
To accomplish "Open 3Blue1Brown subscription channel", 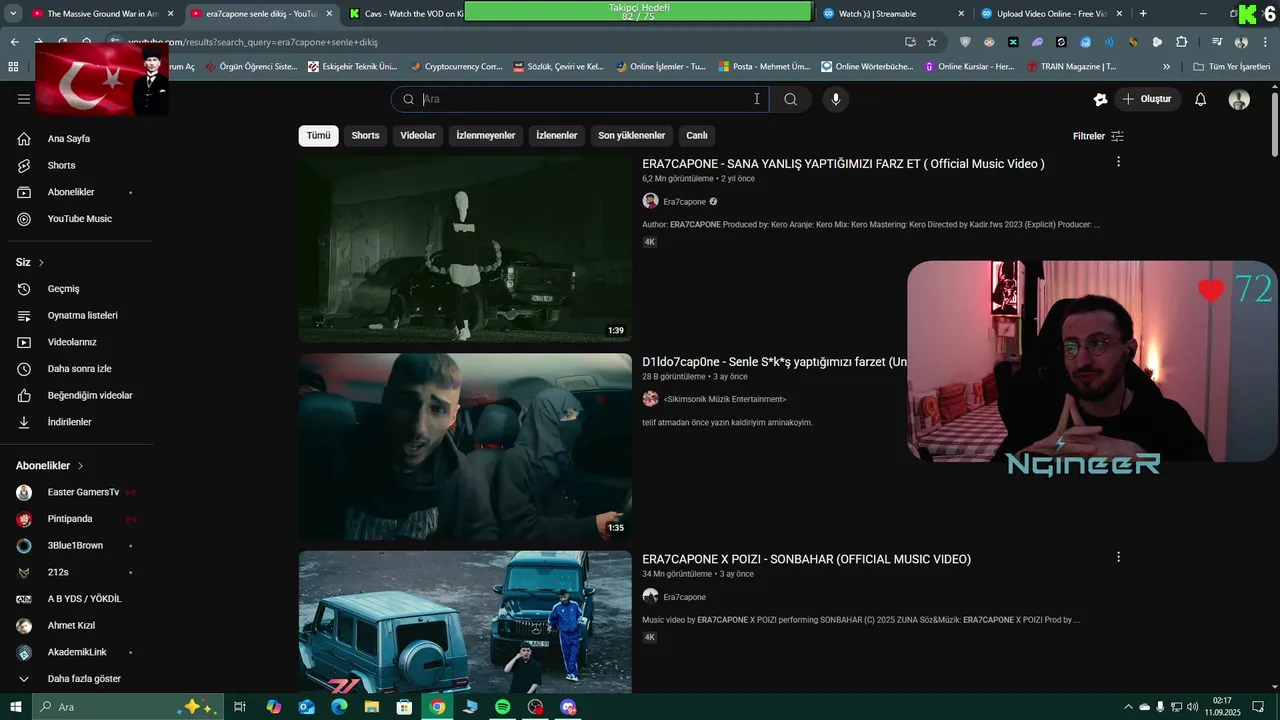I will 77,546.
